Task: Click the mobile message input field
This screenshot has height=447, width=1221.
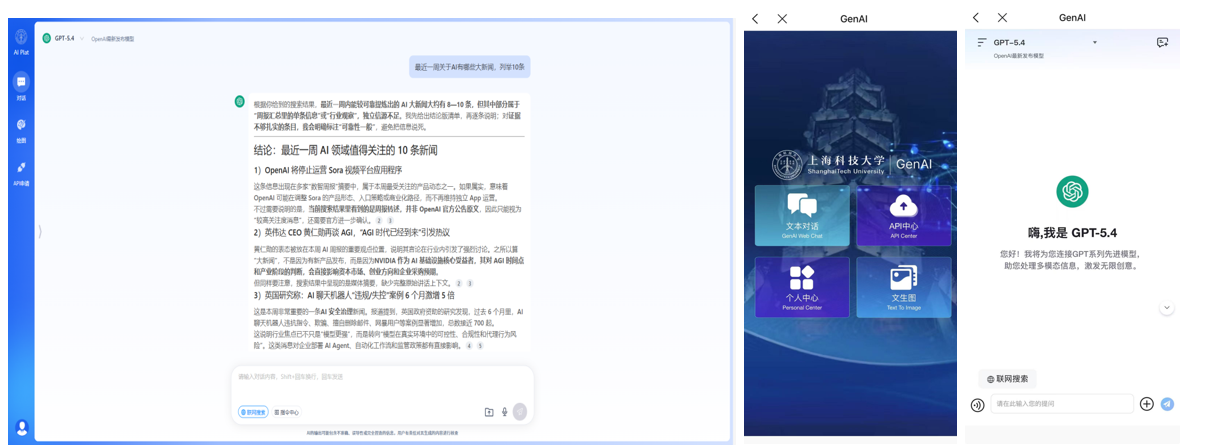Action: [1062, 404]
